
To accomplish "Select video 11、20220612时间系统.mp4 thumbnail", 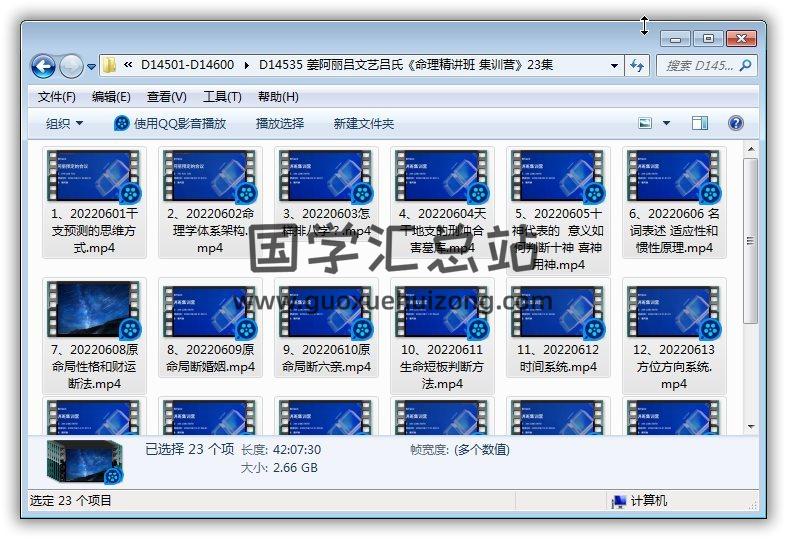I will pyautogui.click(x=558, y=312).
